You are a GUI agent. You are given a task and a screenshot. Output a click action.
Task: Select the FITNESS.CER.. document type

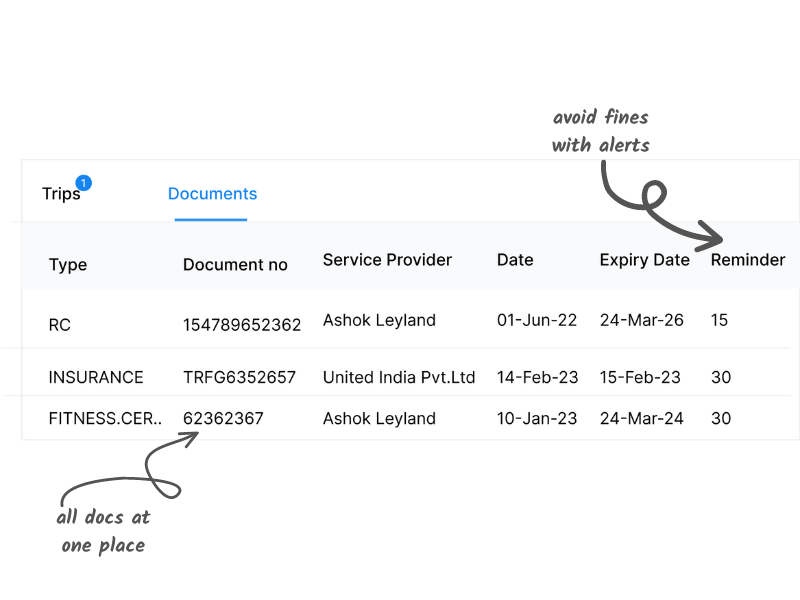(x=105, y=418)
